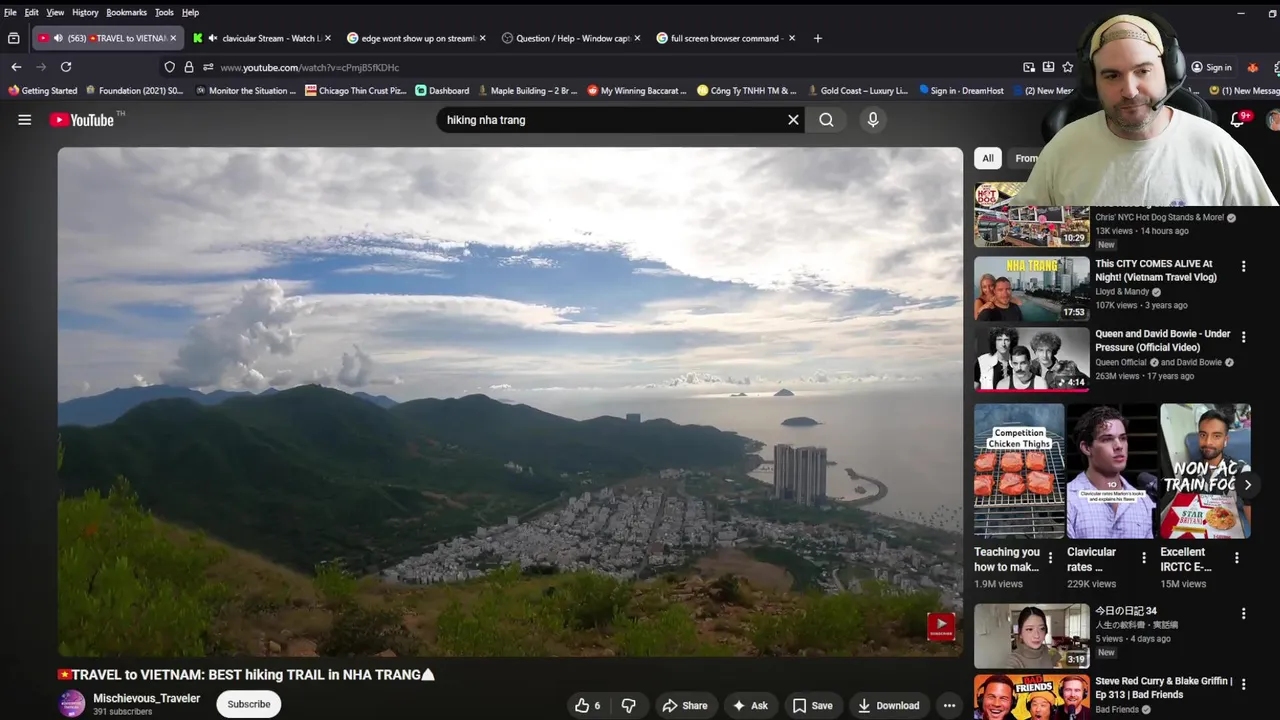This screenshot has height=720, width=1280.
Task: Click the subscribe watermark on the video
Action: click(941, 627)
